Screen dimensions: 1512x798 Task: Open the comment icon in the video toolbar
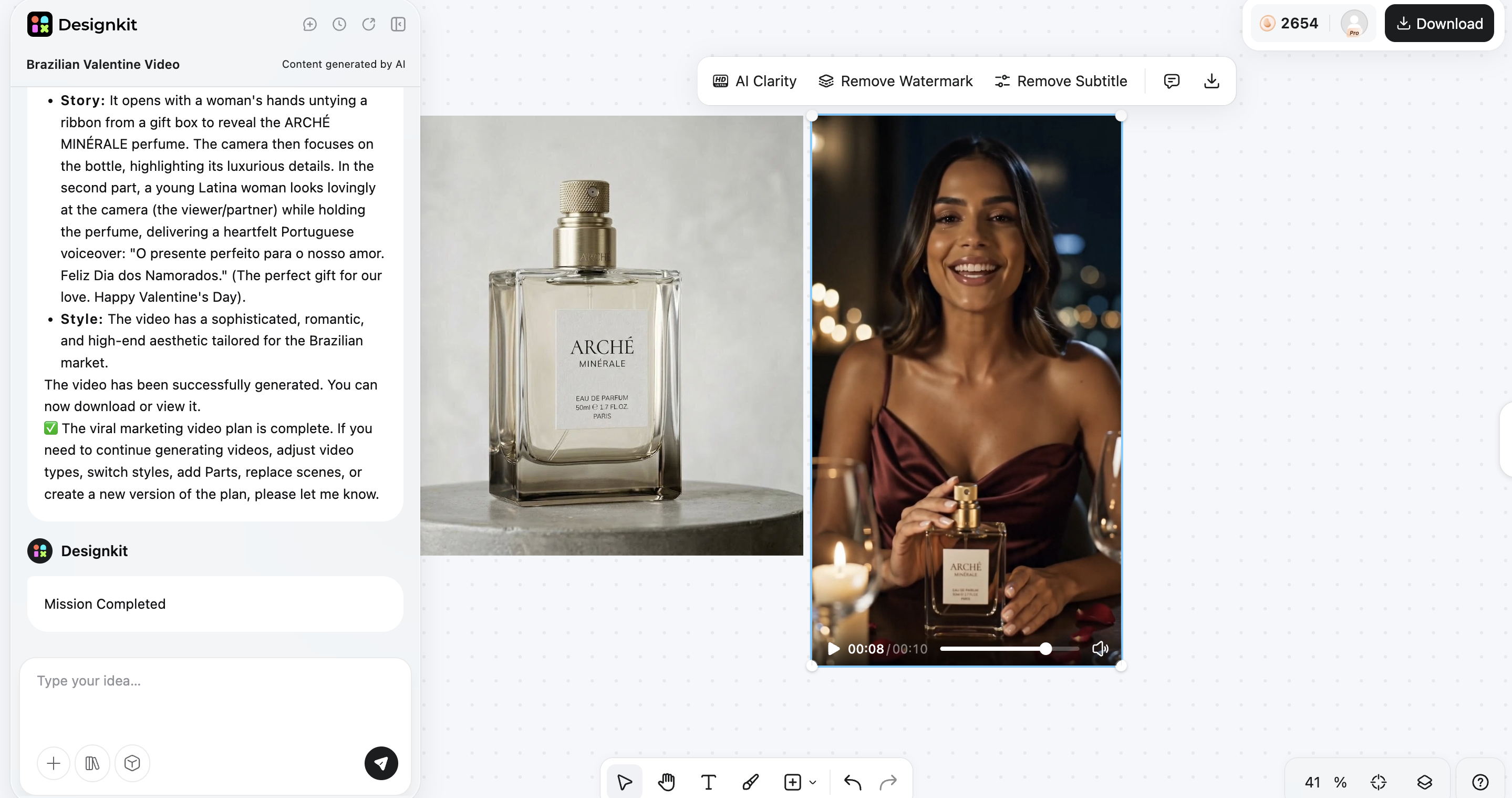click(x=1172, y=81)
